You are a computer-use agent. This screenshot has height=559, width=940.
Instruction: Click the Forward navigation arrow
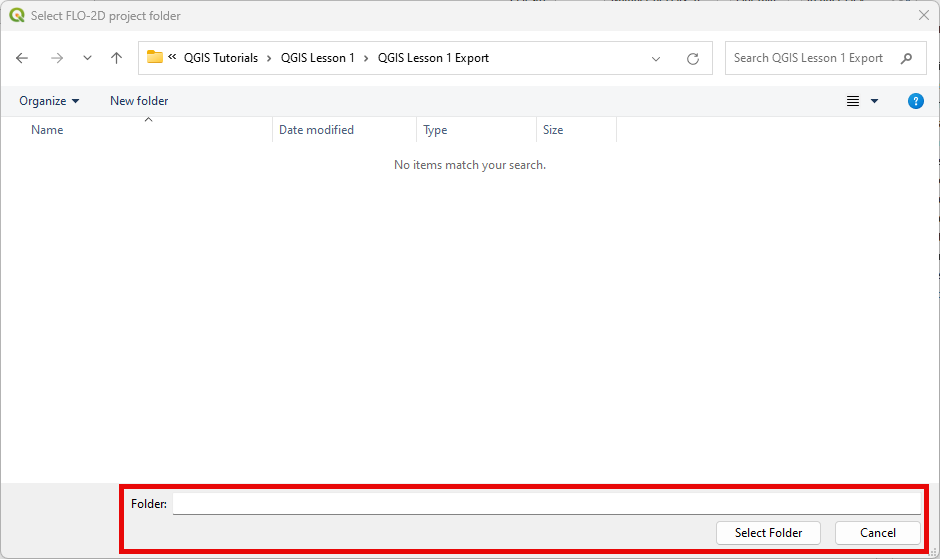pos(56,58)
